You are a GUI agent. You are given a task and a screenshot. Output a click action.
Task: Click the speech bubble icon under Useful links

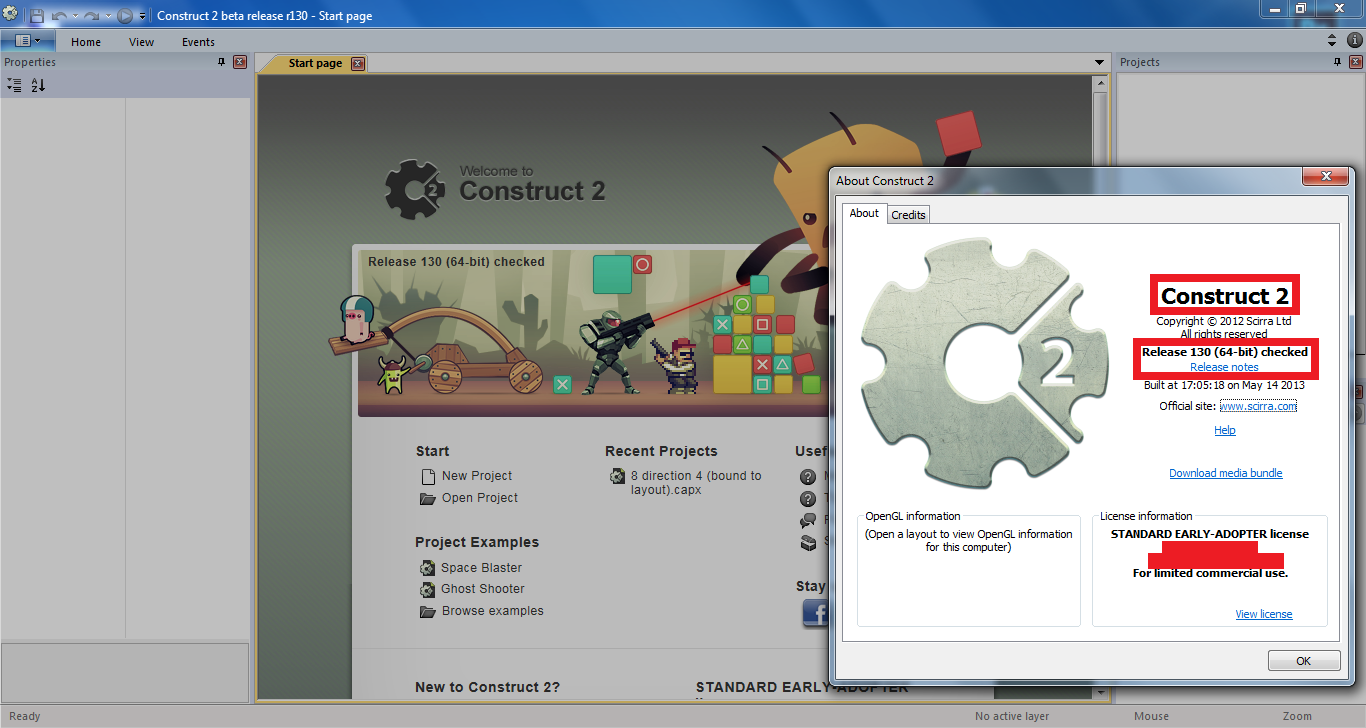pos(808,520)
